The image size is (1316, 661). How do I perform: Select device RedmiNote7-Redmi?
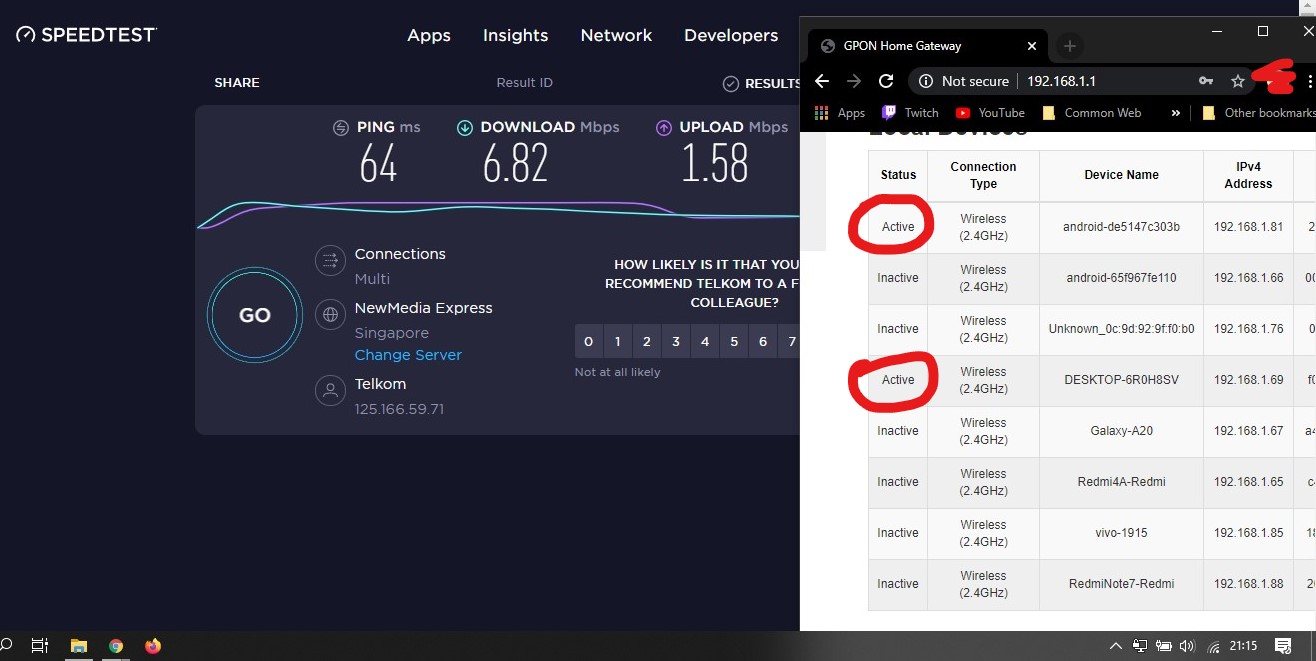[x=1121, y=584]
